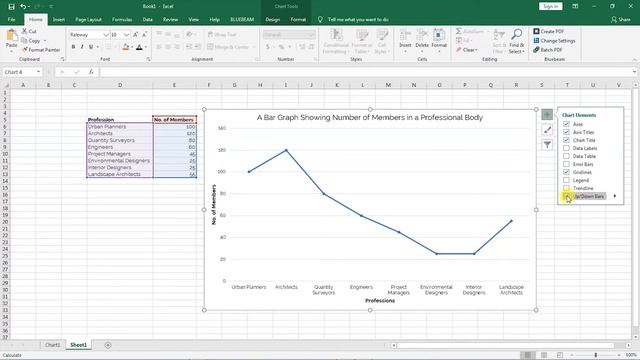Click the zoom slider in status bar
The width and height of the screenshot is (640, 360).
[x=596, y=355]
